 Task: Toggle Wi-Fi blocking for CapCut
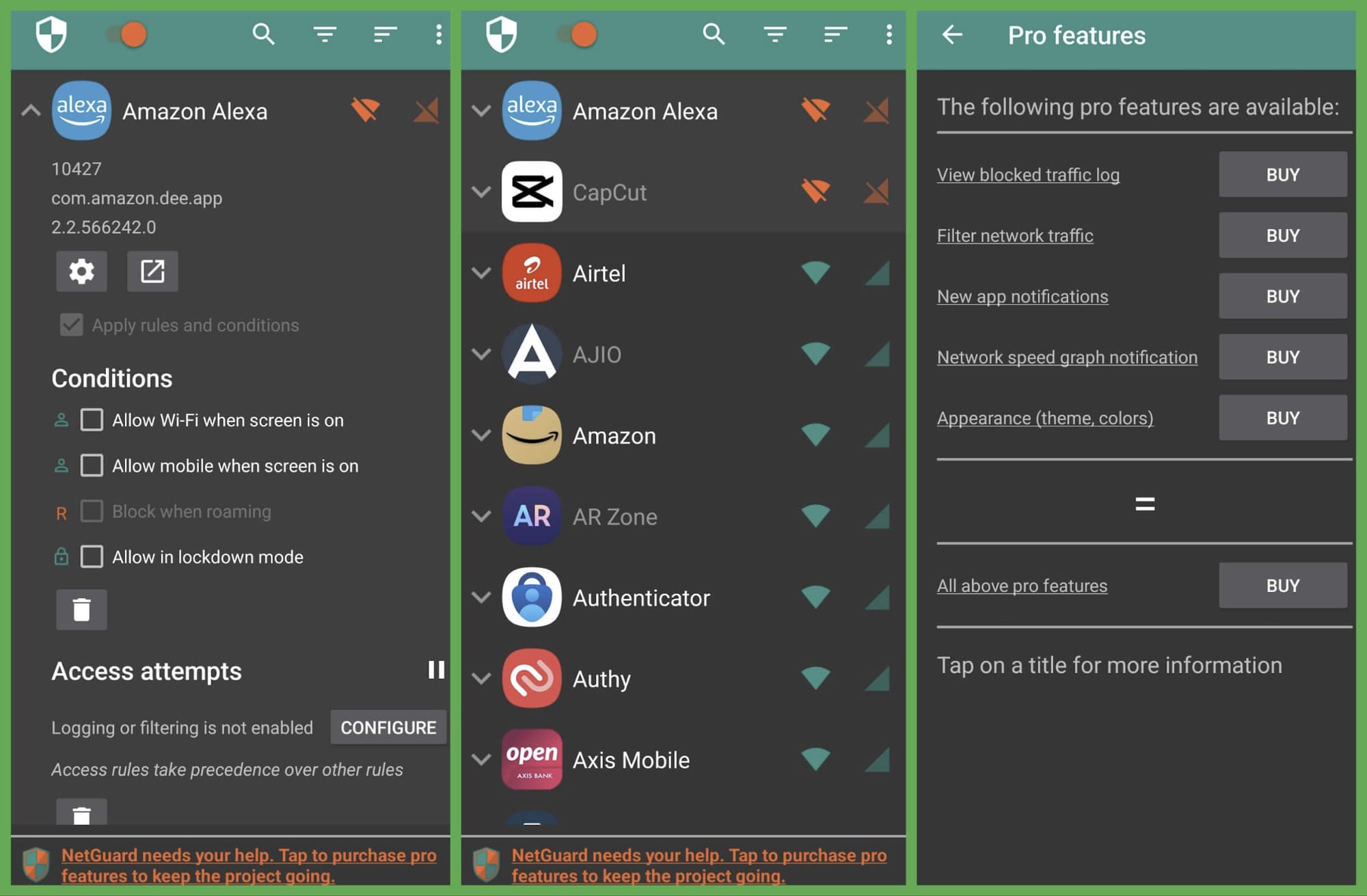click(x=815, y=192)
